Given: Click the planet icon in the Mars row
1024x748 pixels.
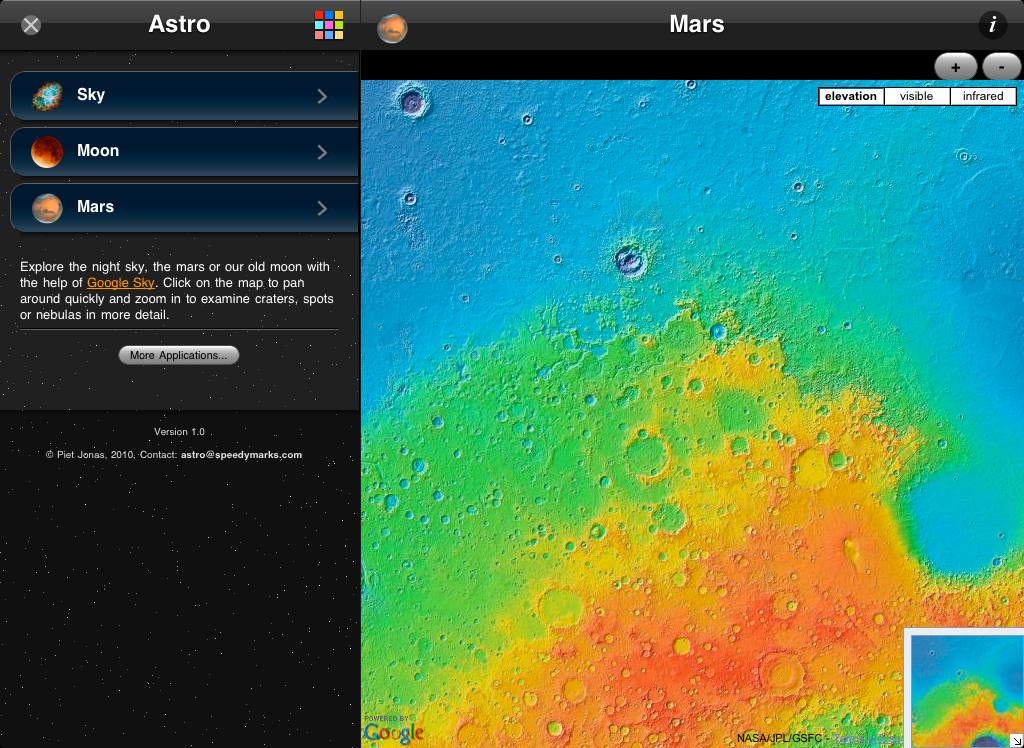Looking at the screenshot, I should coord(47,208).
